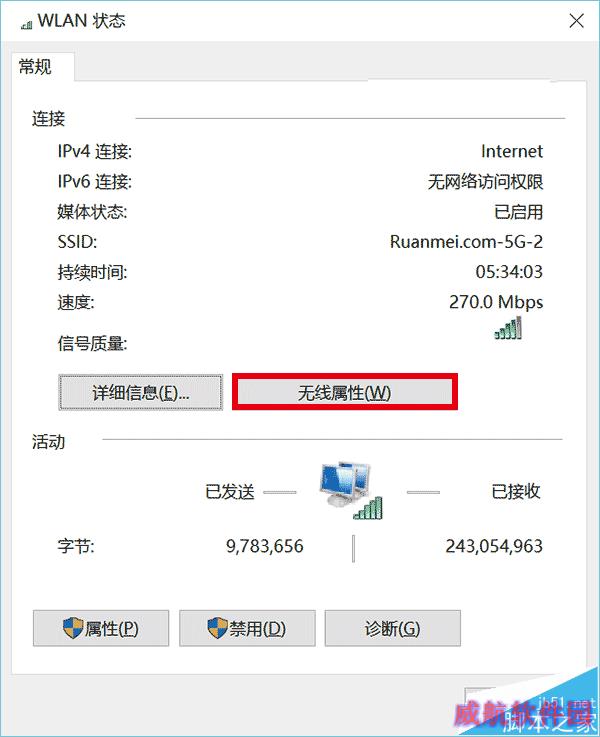Open 详细信息(E)... details
Image resolution: width=600 pixels, height=737 pixels.
click(x=140, y=392)
